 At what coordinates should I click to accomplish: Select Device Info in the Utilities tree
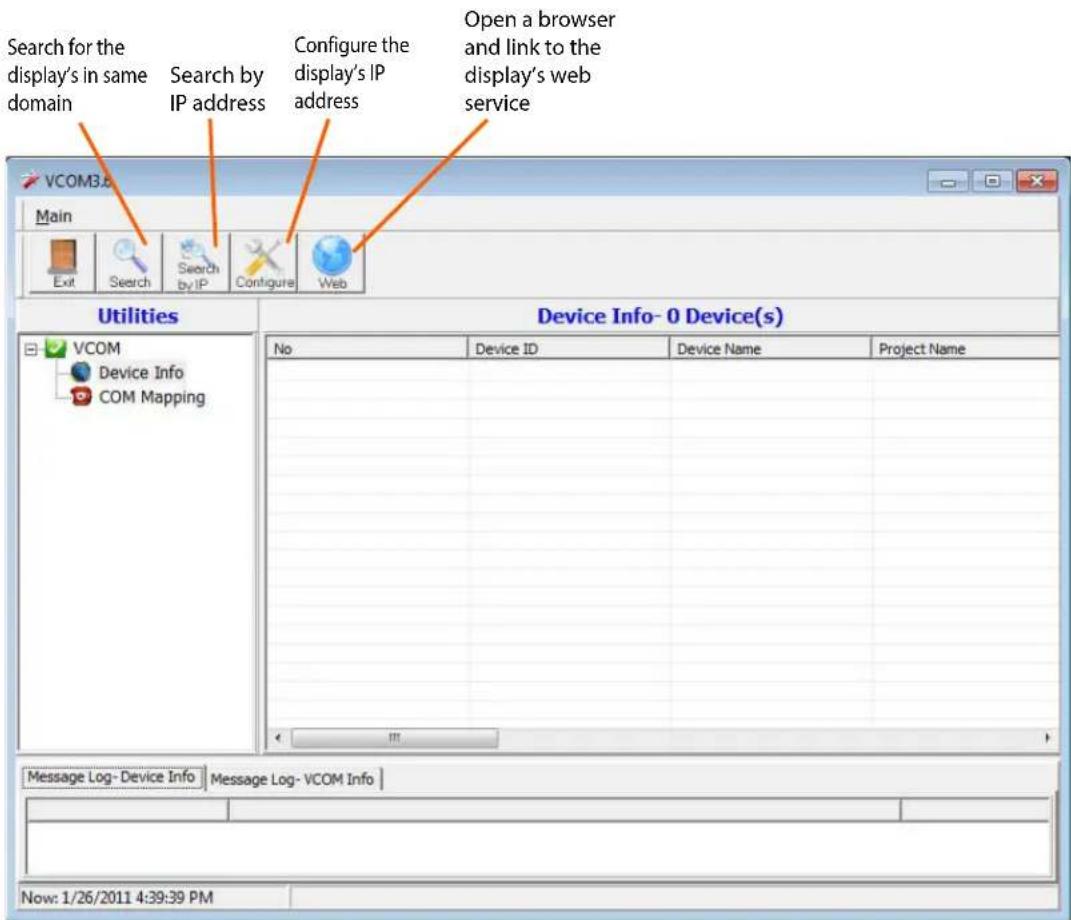point(141,372)
